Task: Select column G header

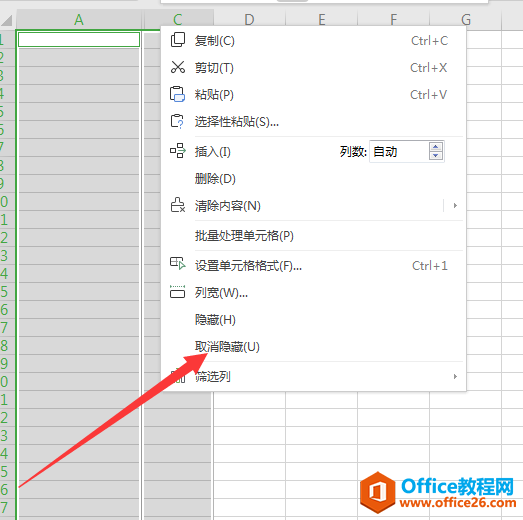Action: (466, 20)
